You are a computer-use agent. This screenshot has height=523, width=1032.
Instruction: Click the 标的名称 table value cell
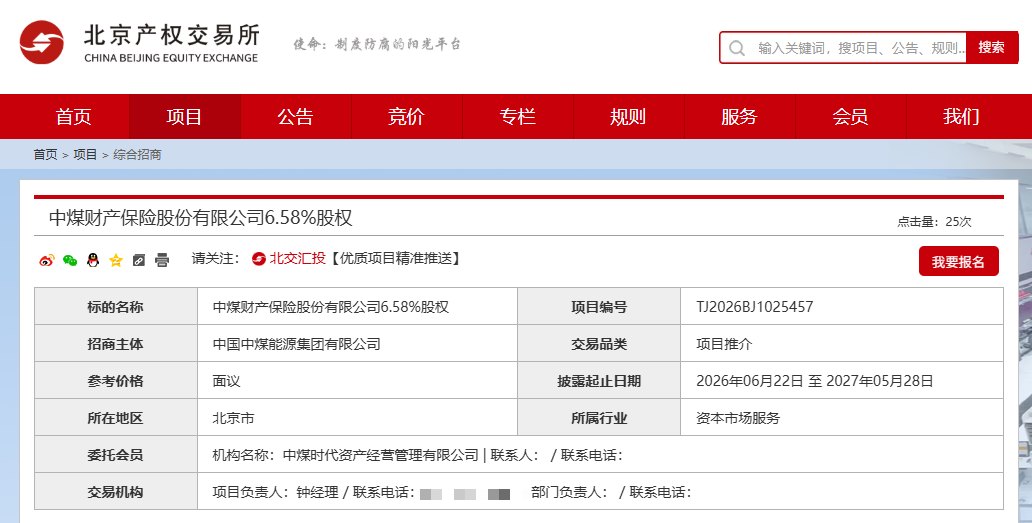click(357, 307)
